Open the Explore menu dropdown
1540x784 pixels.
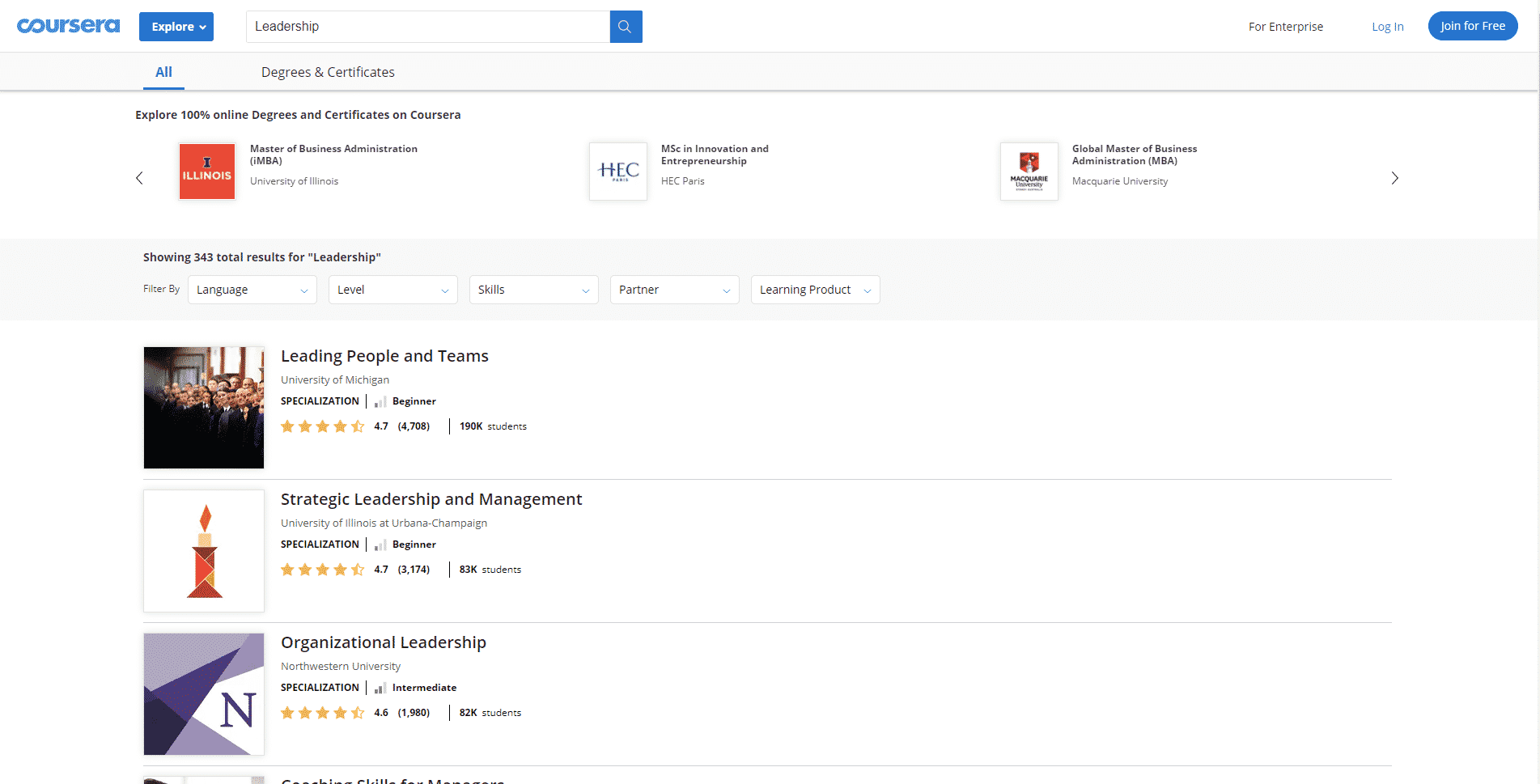(x=176, y=27)
